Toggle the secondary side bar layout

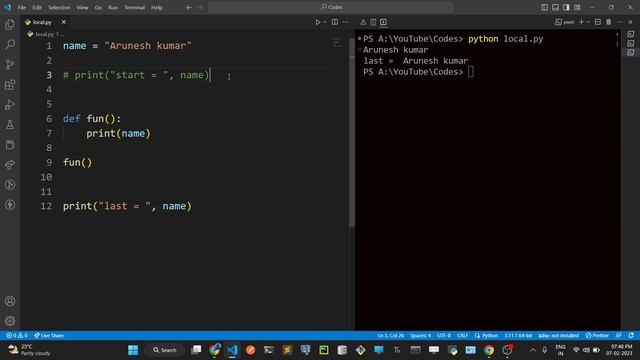pyautogui.click(x=566, y=7)
